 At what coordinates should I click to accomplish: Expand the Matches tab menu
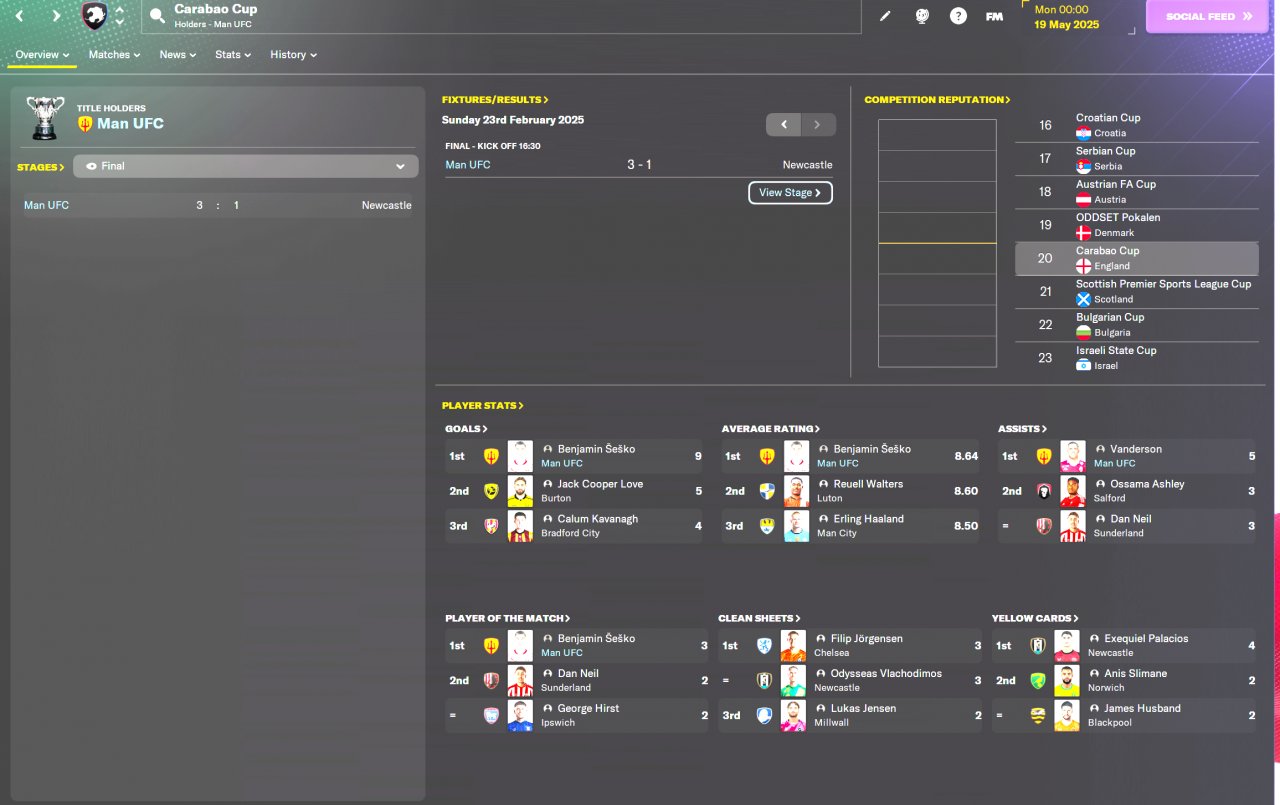pyautogui.click(x=114, y=55)
